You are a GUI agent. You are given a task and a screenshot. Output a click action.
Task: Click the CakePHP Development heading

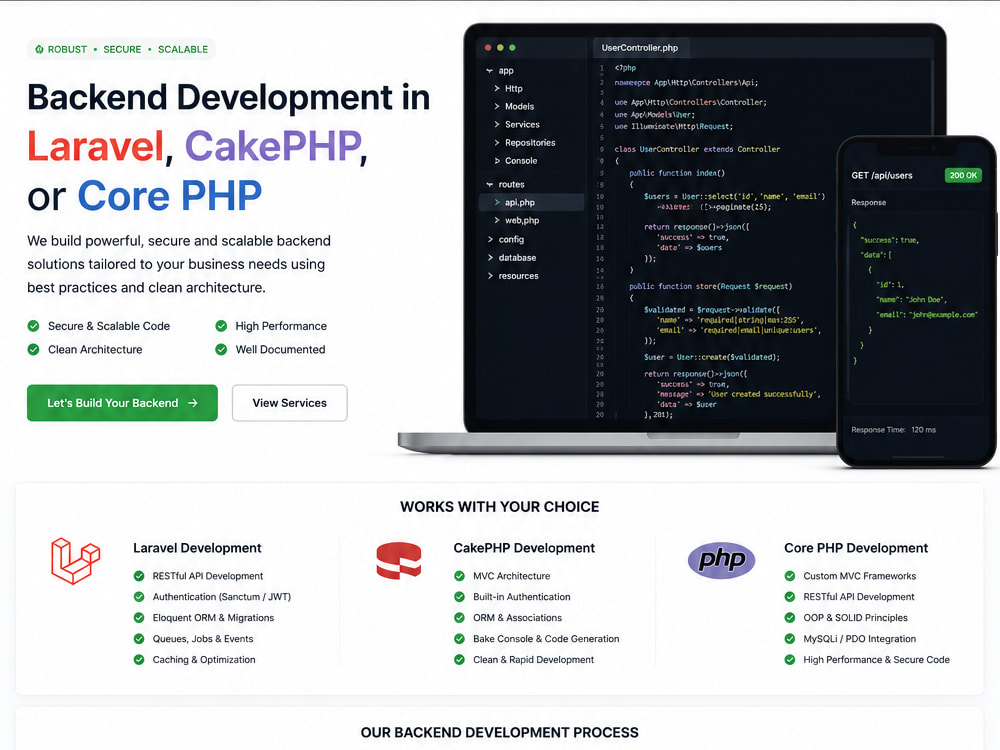tap(524, 548)
